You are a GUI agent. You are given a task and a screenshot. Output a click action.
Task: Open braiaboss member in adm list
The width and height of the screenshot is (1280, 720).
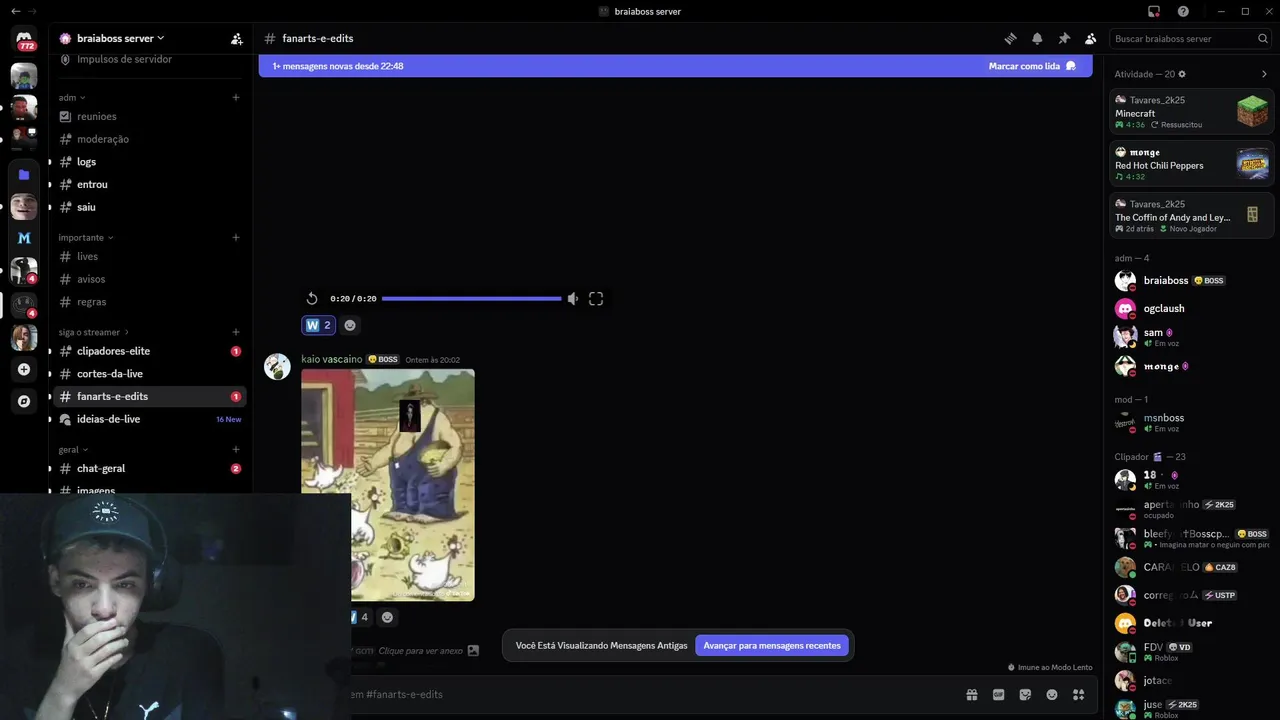pos(1191,281)
